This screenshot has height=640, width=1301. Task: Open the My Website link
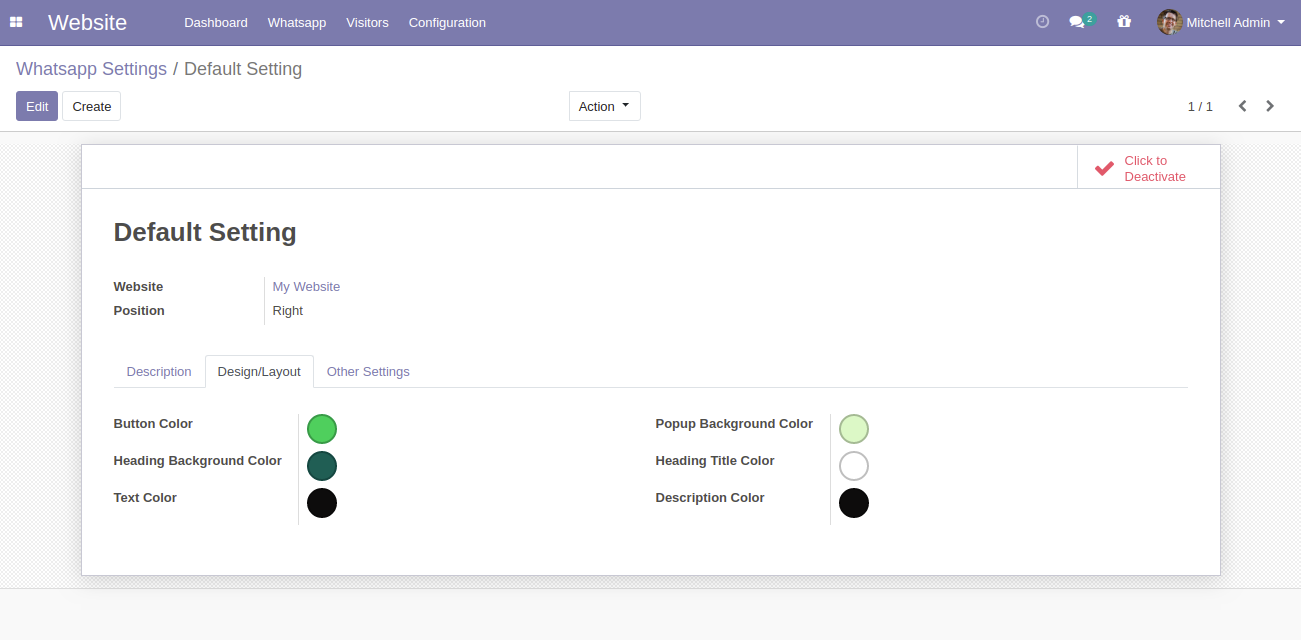pos(306,286)
